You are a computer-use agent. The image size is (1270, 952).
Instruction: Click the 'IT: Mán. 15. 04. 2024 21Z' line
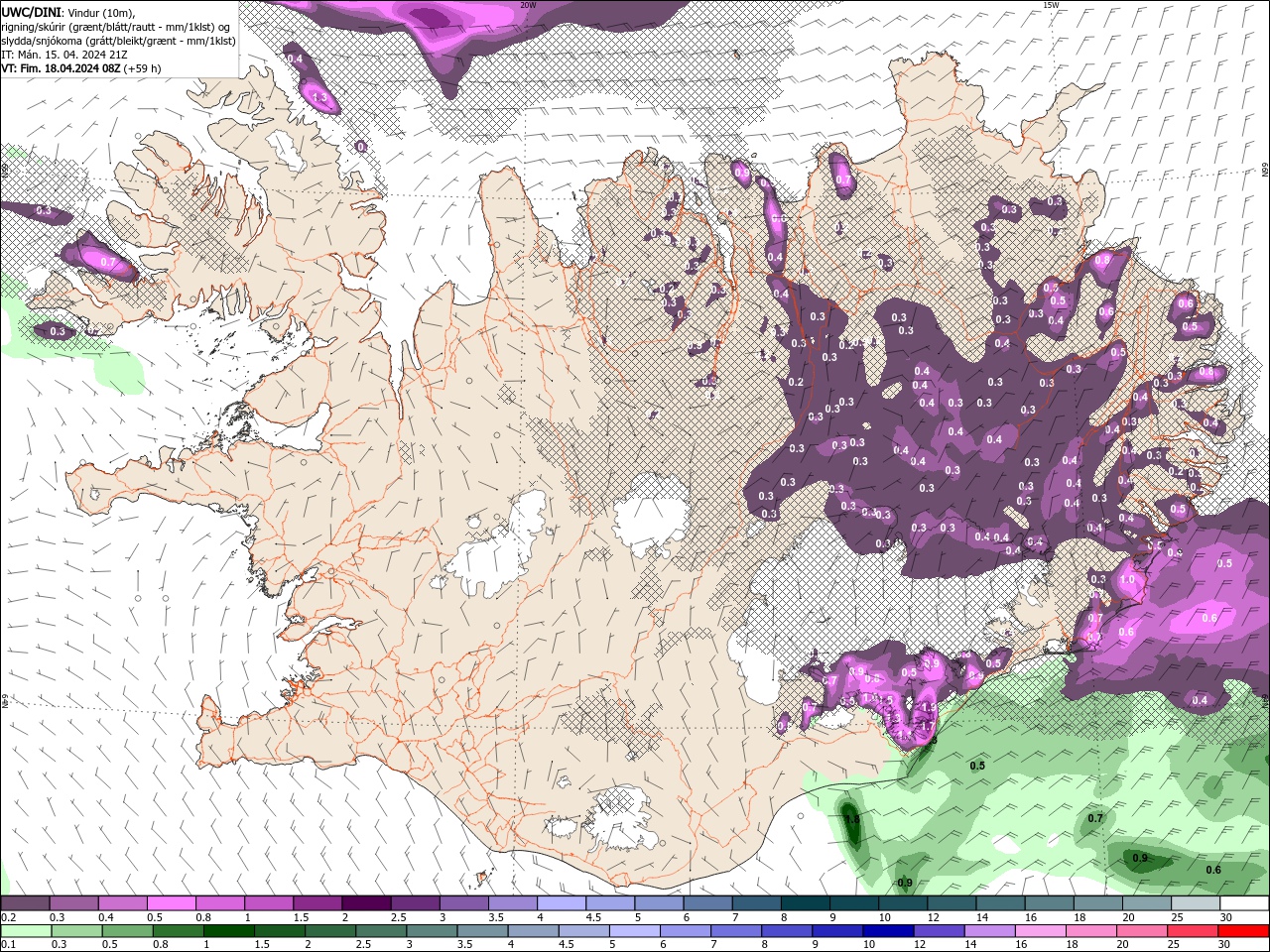point(66,55)
